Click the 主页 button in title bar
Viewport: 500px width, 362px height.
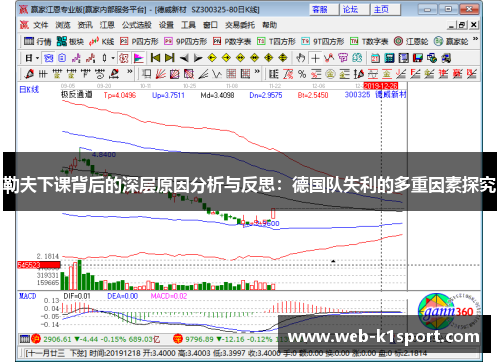pyautogui.click(x=385, y=9)
